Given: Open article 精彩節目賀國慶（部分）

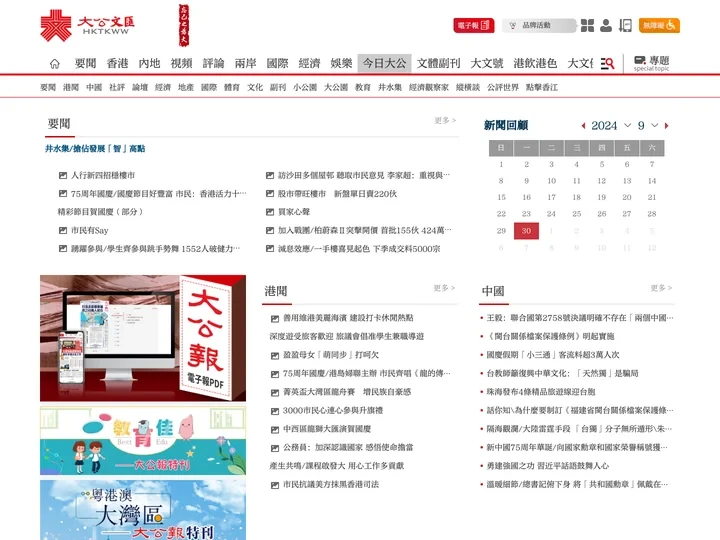Looking at the screenshot, I should click(101, 212).
